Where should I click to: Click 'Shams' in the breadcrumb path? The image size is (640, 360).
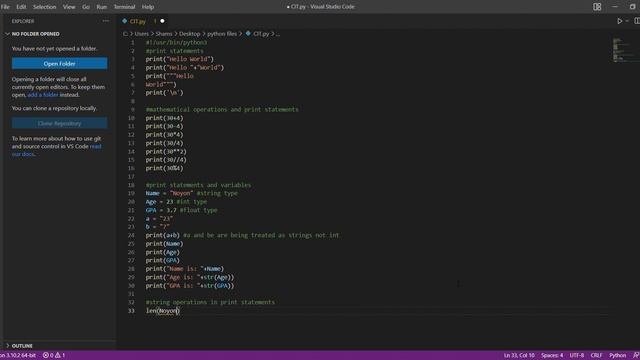pos(164,34)
